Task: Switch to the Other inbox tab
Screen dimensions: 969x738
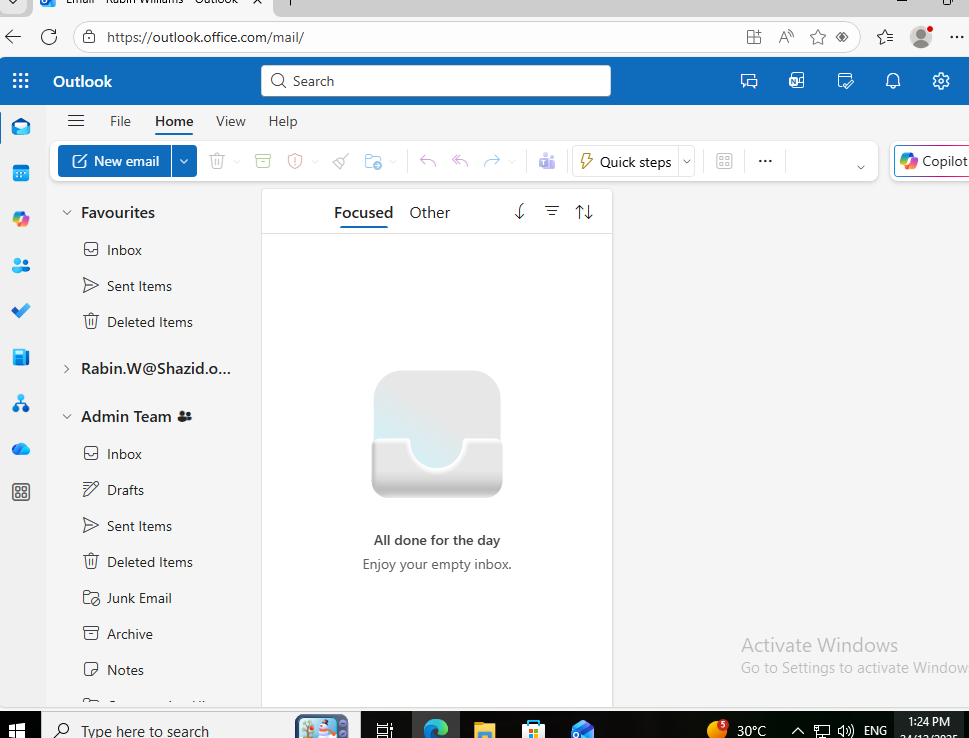Action: coord(429,213)
